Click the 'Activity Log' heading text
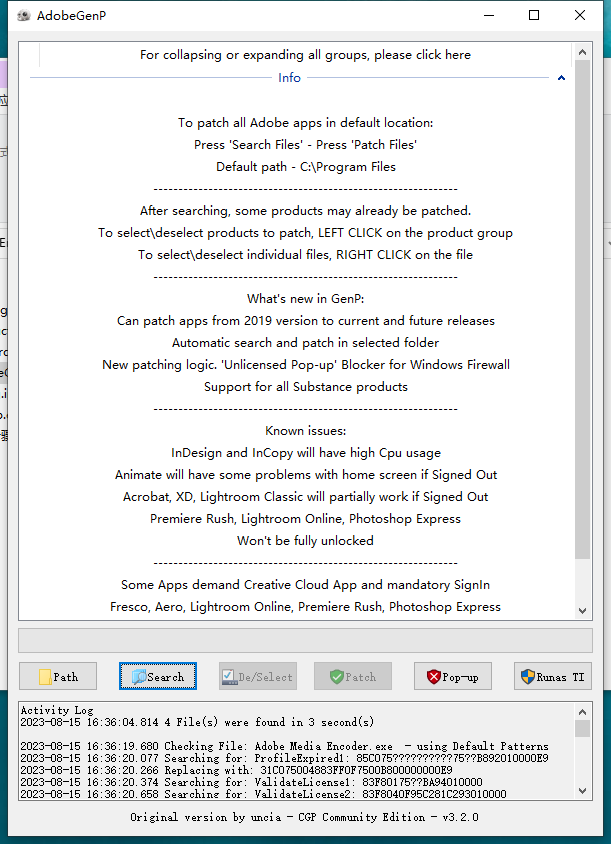611x844 pixels. pyautogui.click(x=57, y=711)
